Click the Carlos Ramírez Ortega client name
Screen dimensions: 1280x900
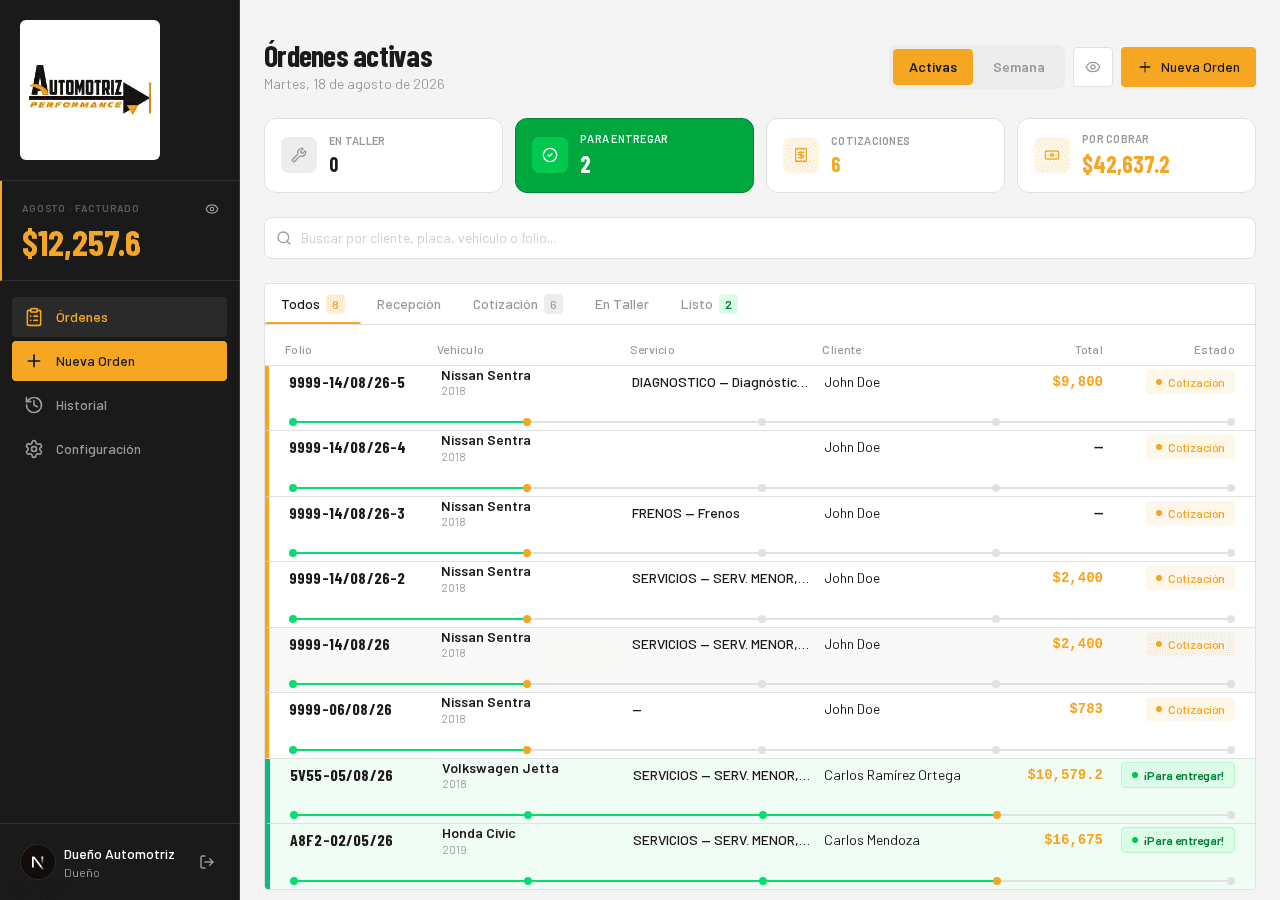892,775
